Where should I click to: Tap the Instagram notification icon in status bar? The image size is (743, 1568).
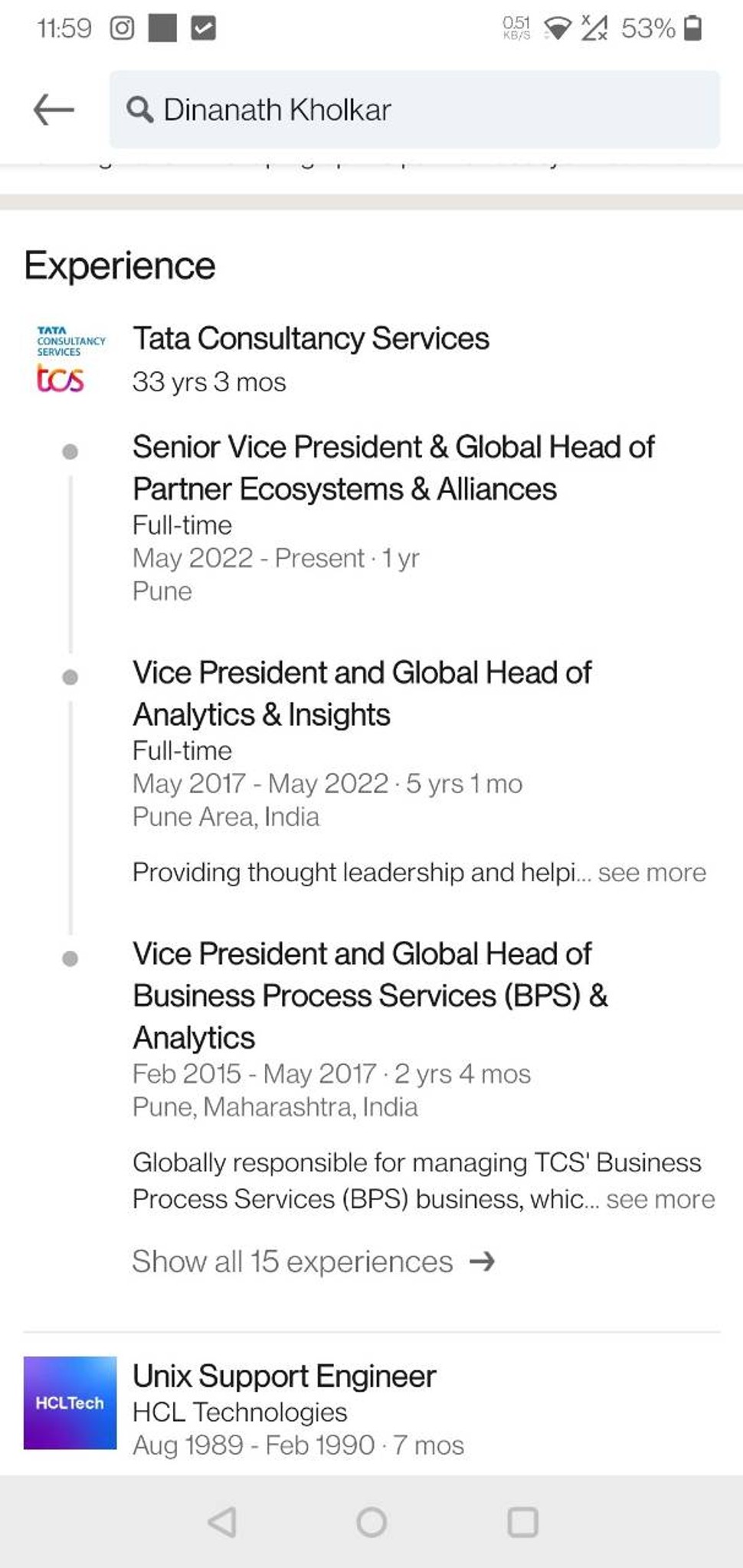click(x=122, y=28)
